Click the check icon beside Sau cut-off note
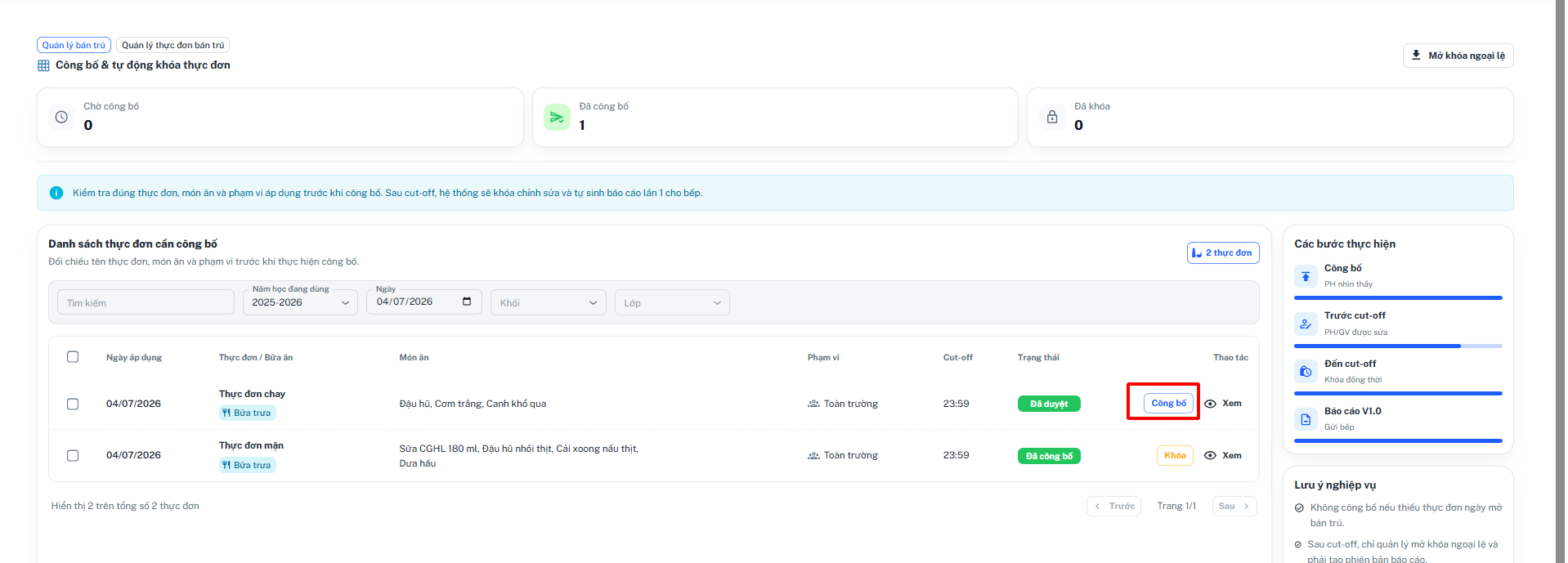Image resolution: width=1568 pixels, height=563 pixels. click(x=1299, y=545)
